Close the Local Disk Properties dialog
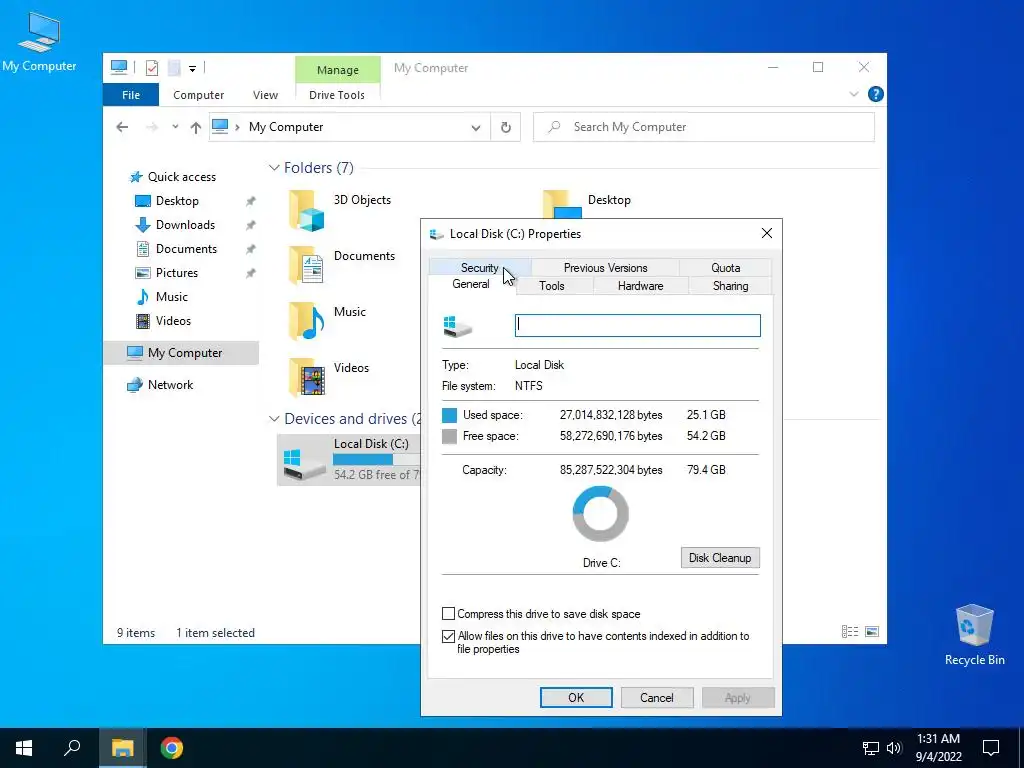 [767, 233]
